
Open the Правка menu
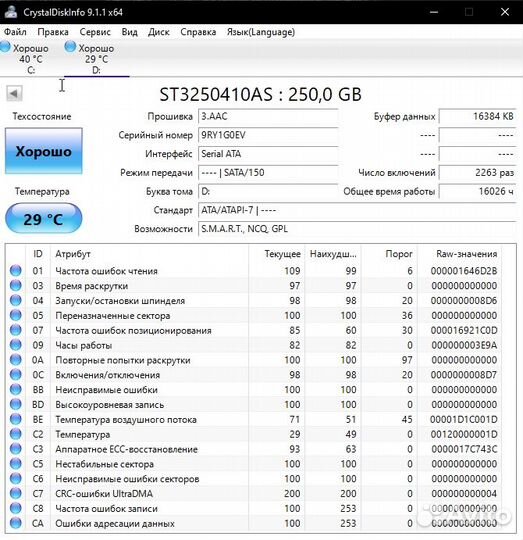[x=53, y=32]
